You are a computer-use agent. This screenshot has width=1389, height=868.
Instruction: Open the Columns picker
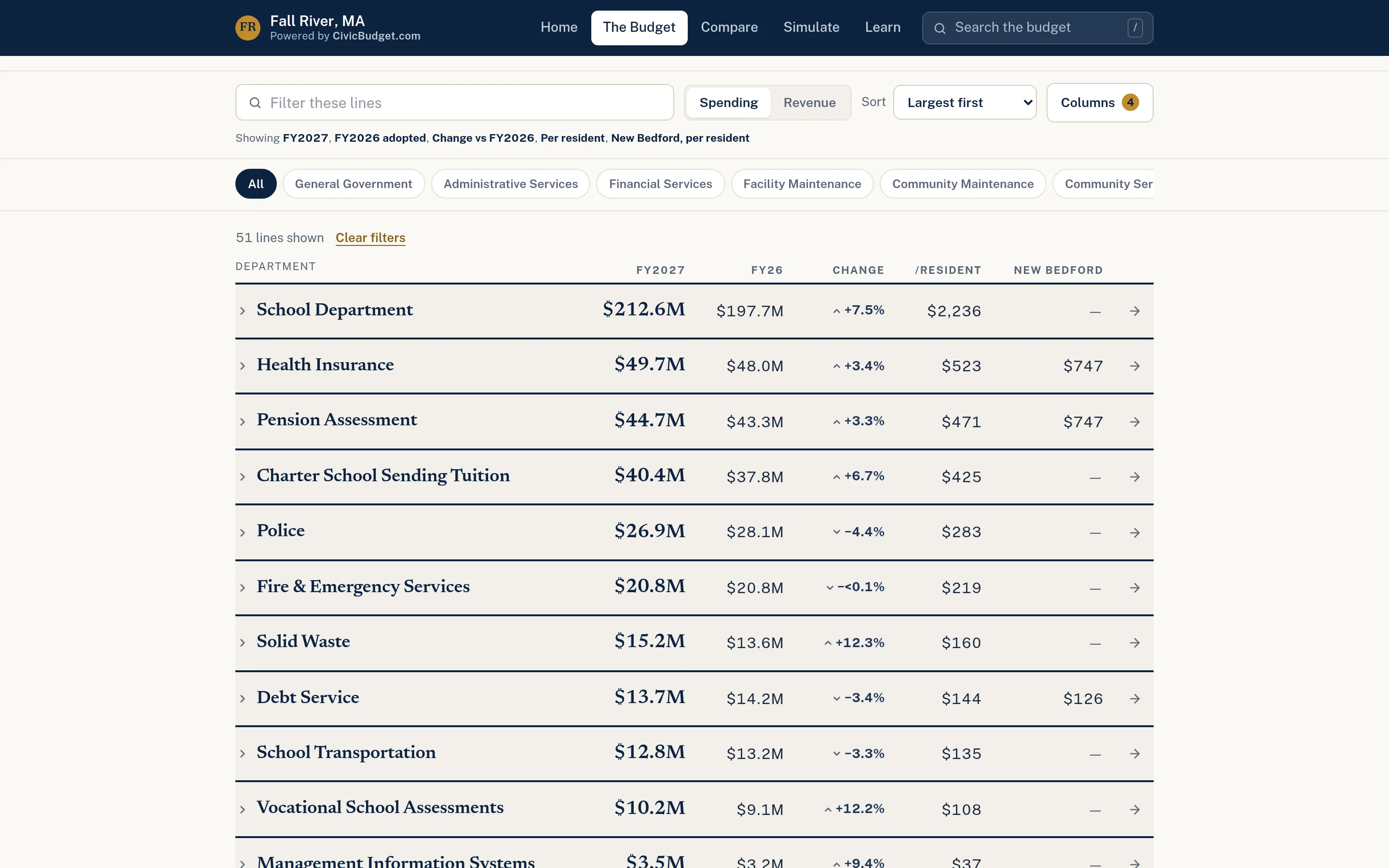click(x=1100, y=103)
